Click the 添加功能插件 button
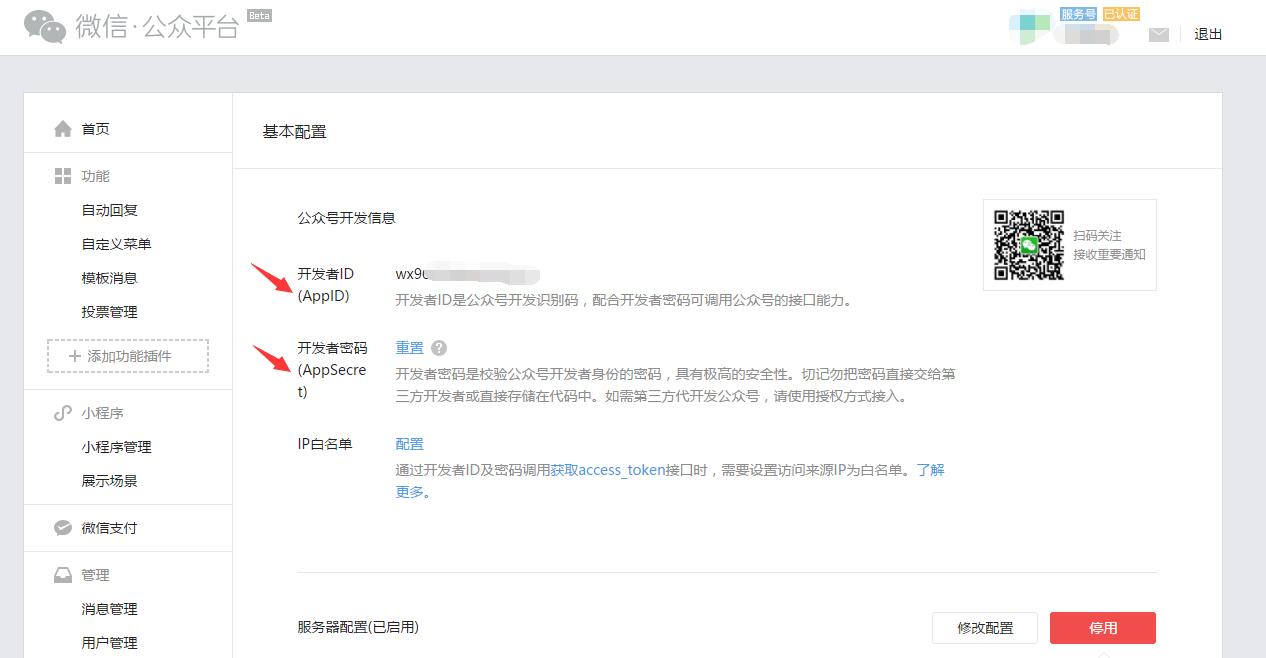This screenshot has width=1266, height=658. [x=128, y=356]
